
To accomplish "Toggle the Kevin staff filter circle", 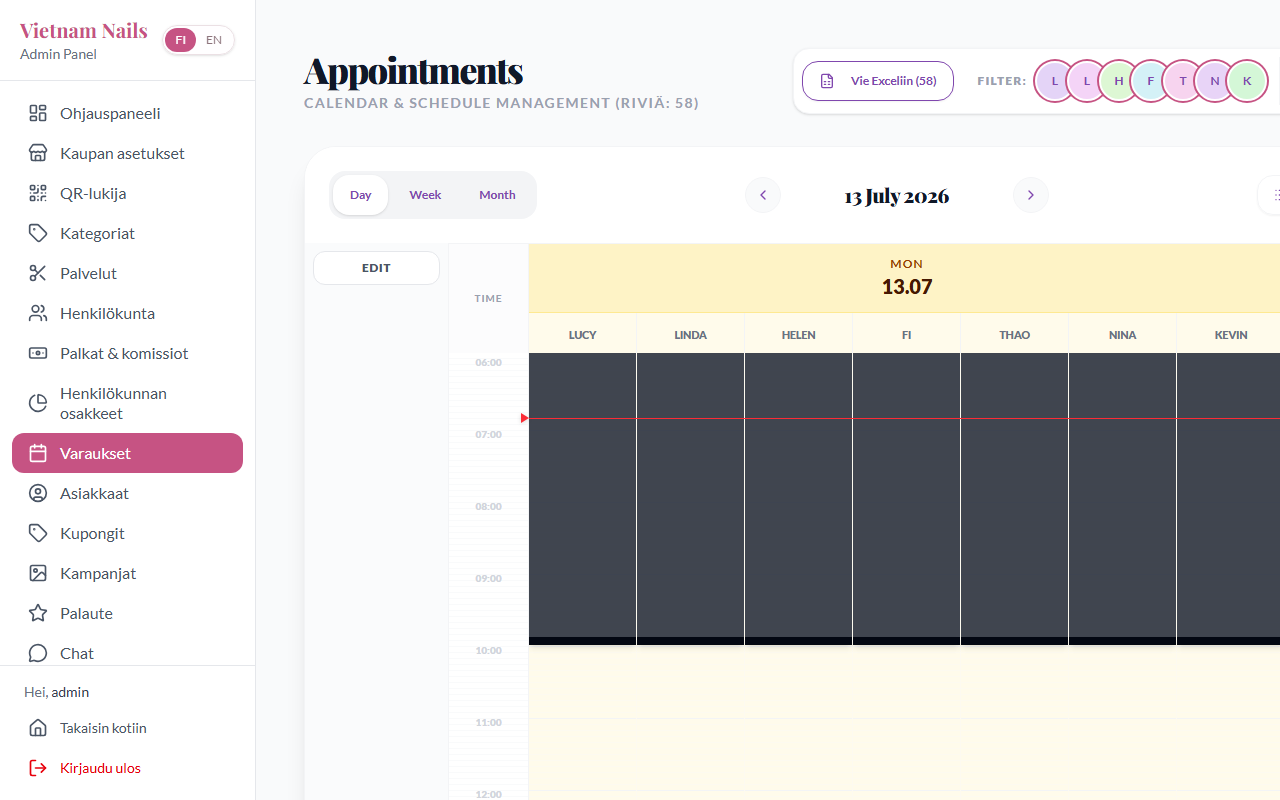I will pos(1247,81).
